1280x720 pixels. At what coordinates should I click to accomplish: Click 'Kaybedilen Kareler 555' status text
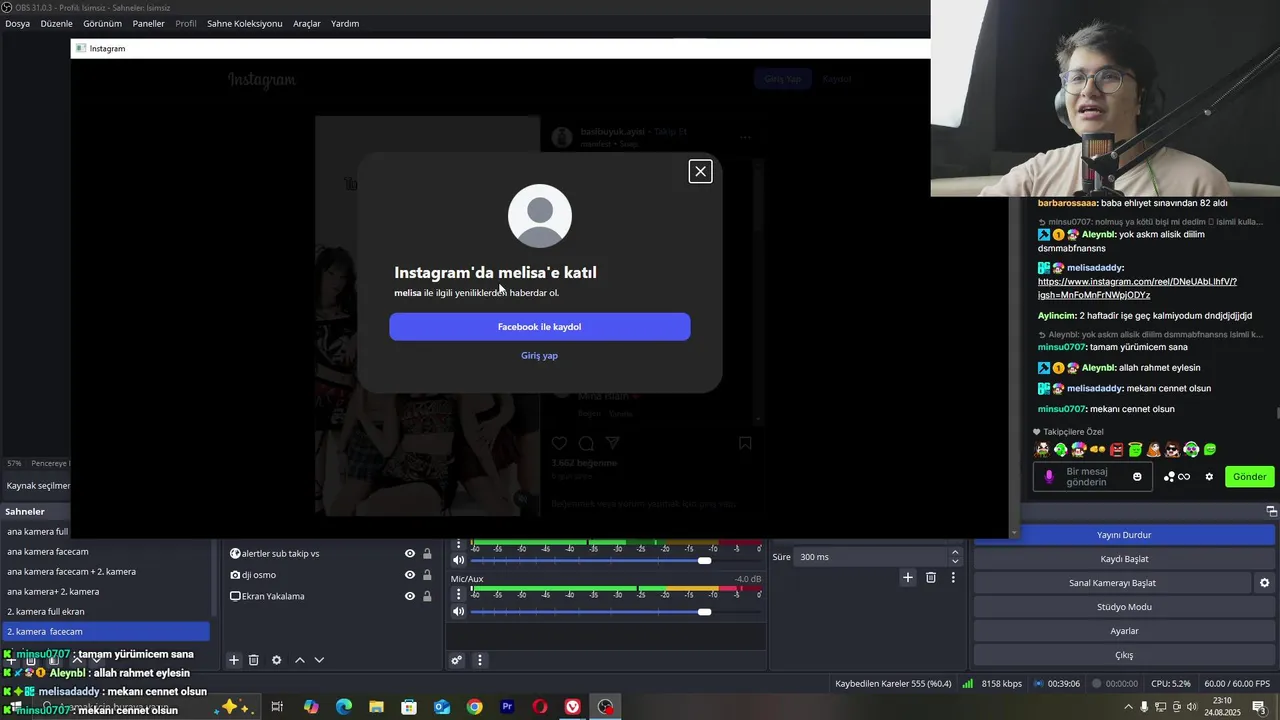(x=893, y=684)
